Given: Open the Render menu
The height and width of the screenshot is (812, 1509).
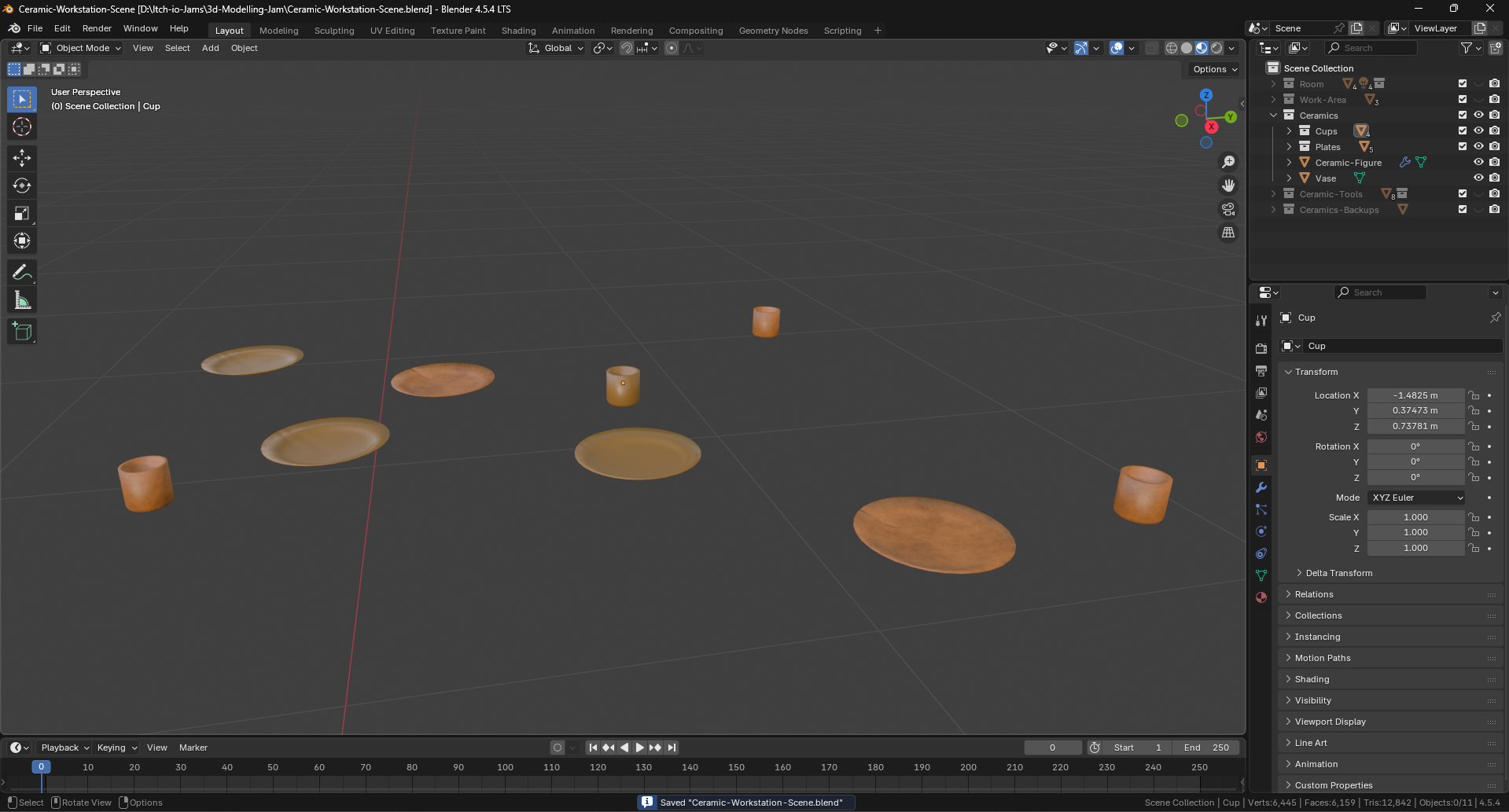Looking at the screenshot, I should pos(97,28).
